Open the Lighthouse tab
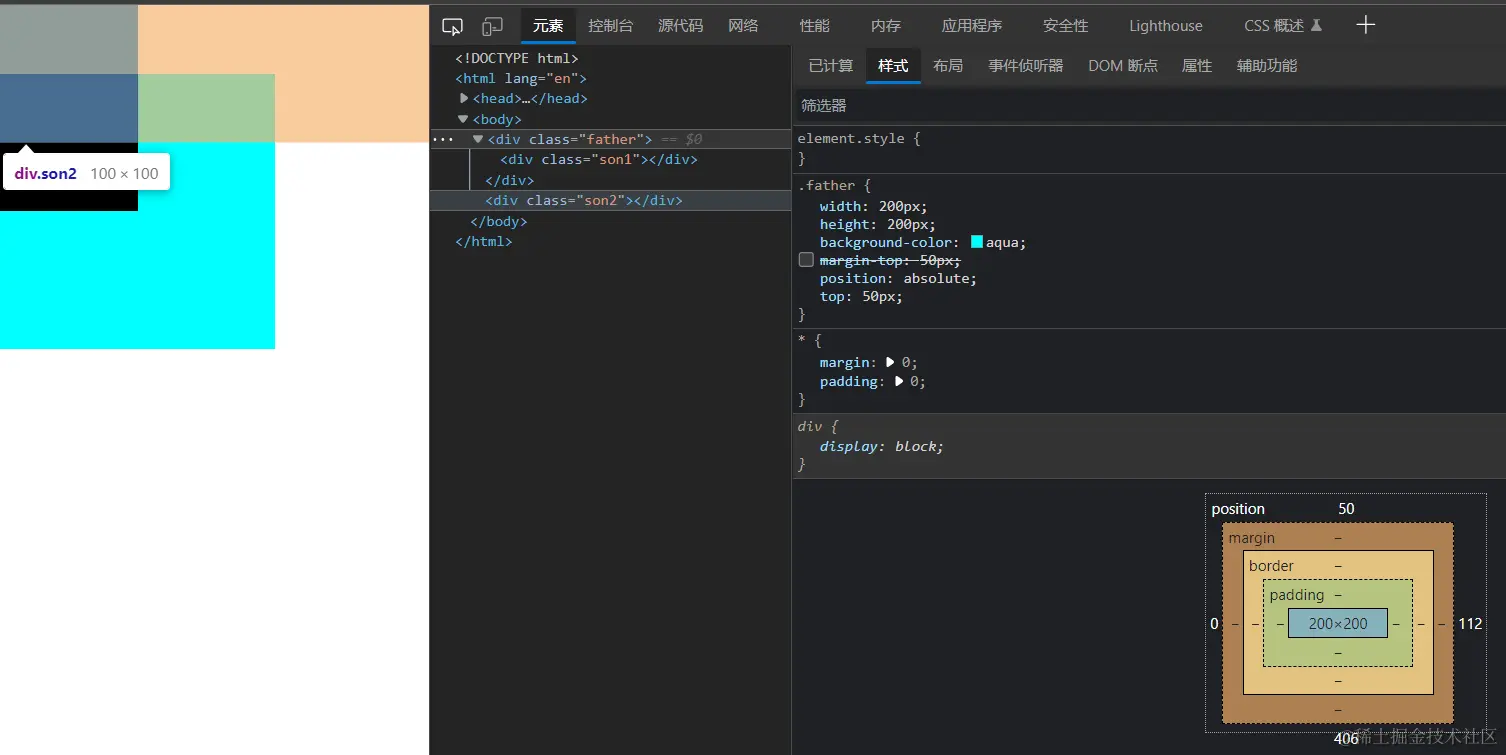1506x755 pixels. [1166, 26]
